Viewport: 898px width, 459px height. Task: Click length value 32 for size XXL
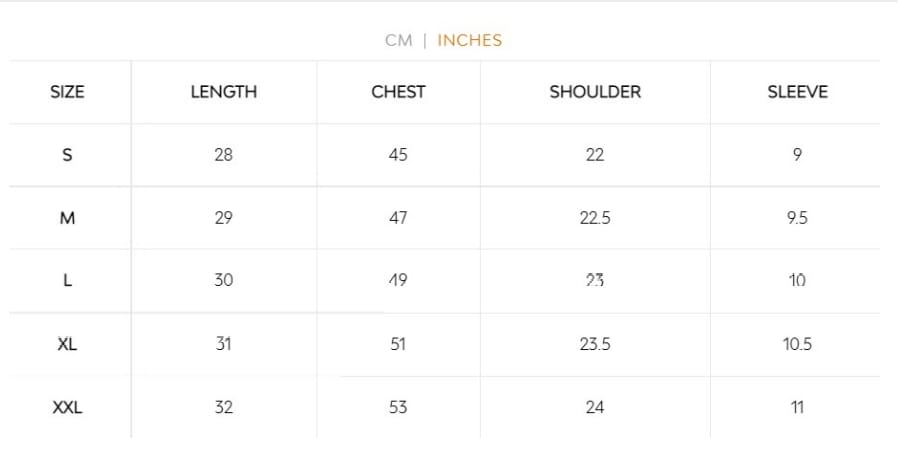(224, 407)
